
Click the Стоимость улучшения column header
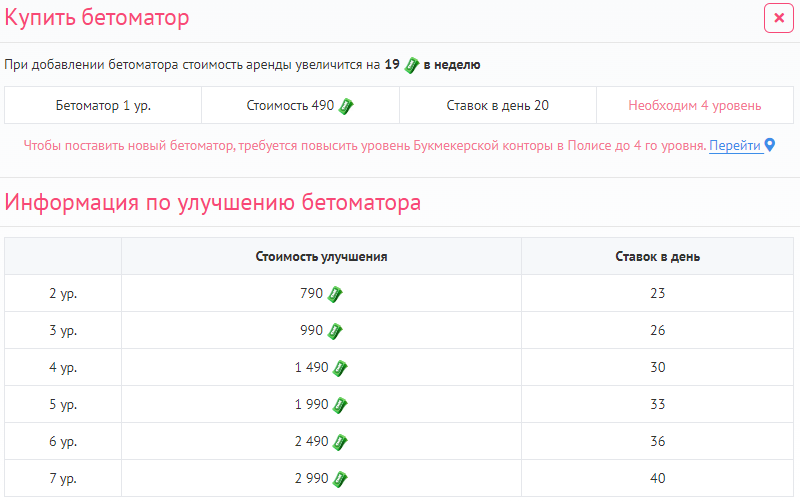(321, 256)
